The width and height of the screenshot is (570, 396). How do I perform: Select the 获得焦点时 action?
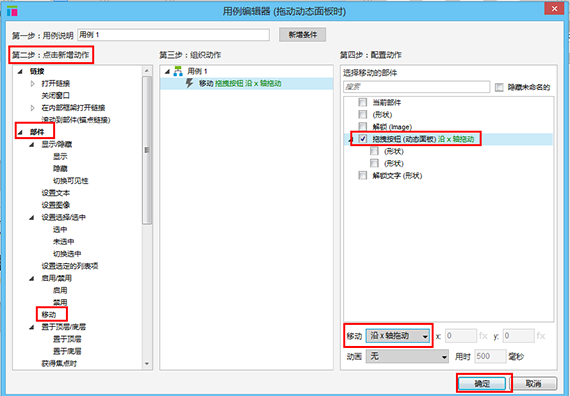(59, 363)
